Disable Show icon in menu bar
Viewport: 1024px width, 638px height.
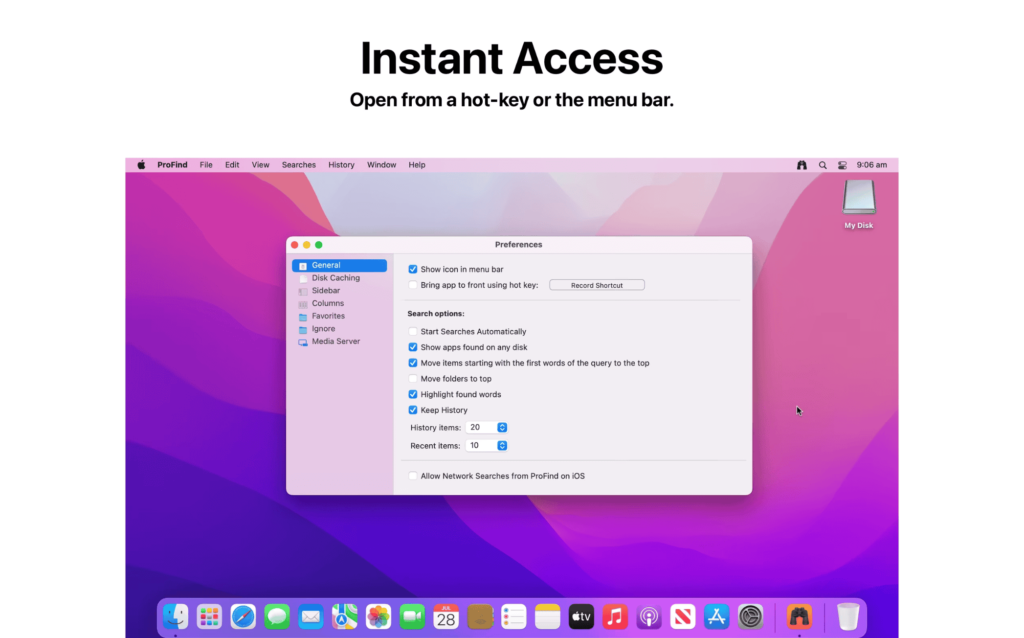pos(413,269)
